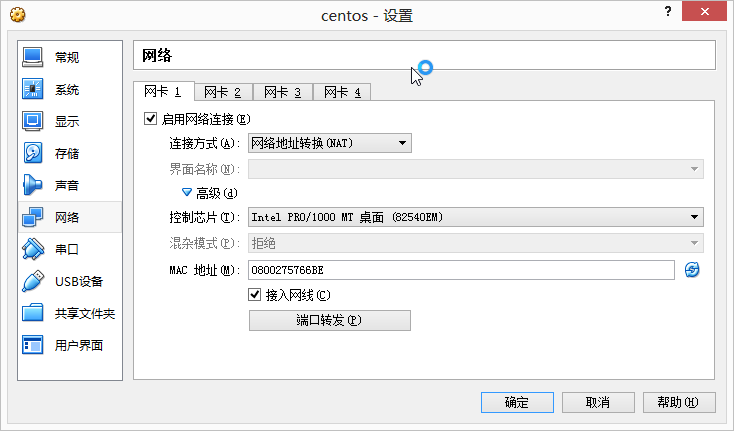Viewport: 734px width, 431px height.
Task: Open the 显示 (Display) monitor icon
Action: point(33,121)
